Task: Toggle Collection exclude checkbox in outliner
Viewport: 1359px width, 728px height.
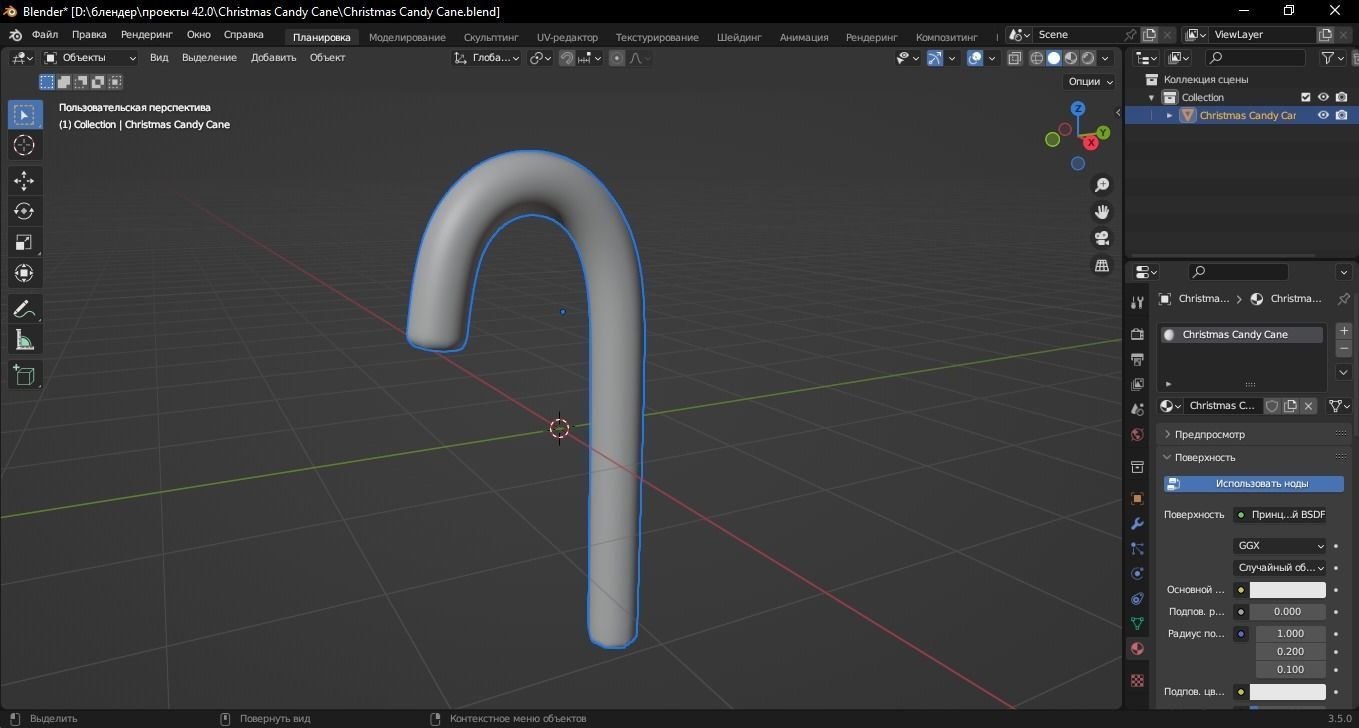Action: [1305, 97]
